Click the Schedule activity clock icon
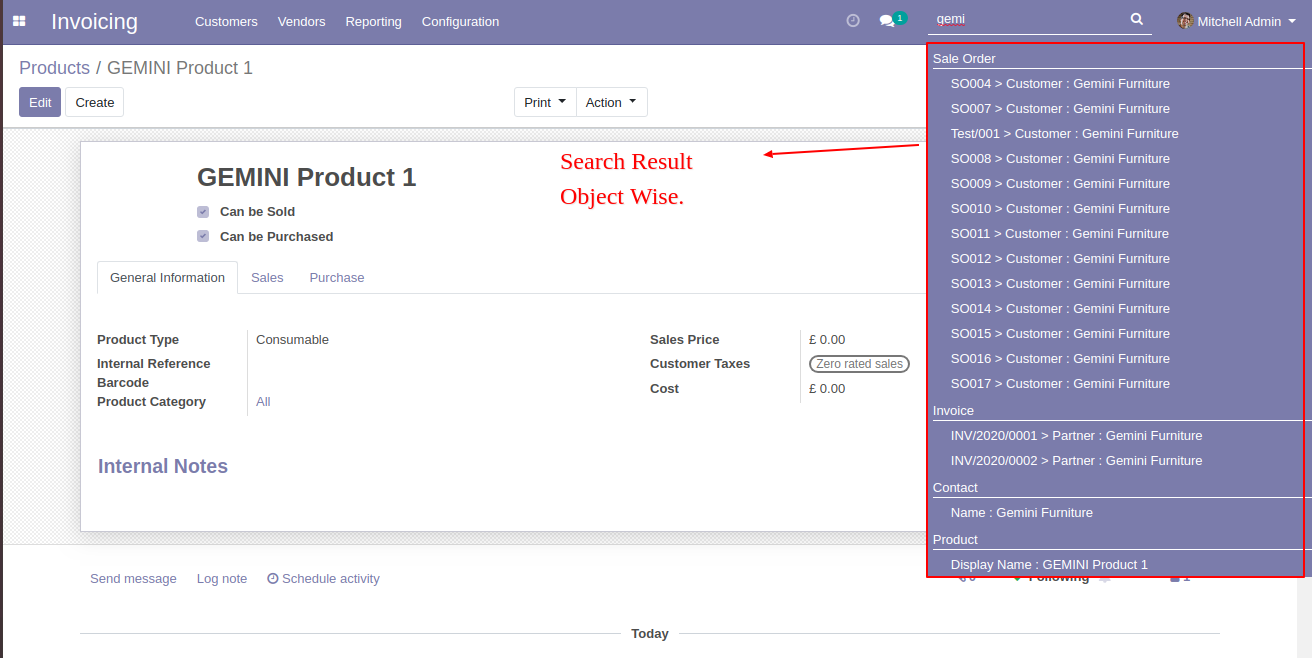 click(272, 579)
